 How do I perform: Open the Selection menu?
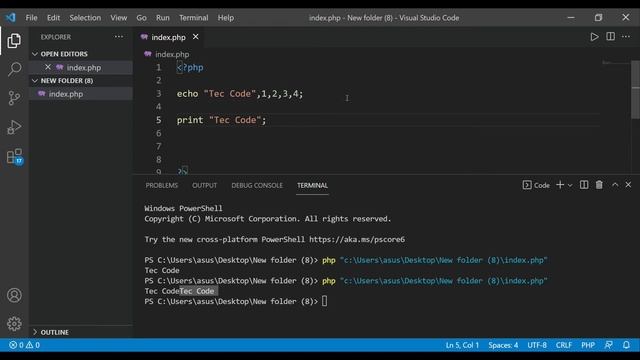[x=85, y=18]
